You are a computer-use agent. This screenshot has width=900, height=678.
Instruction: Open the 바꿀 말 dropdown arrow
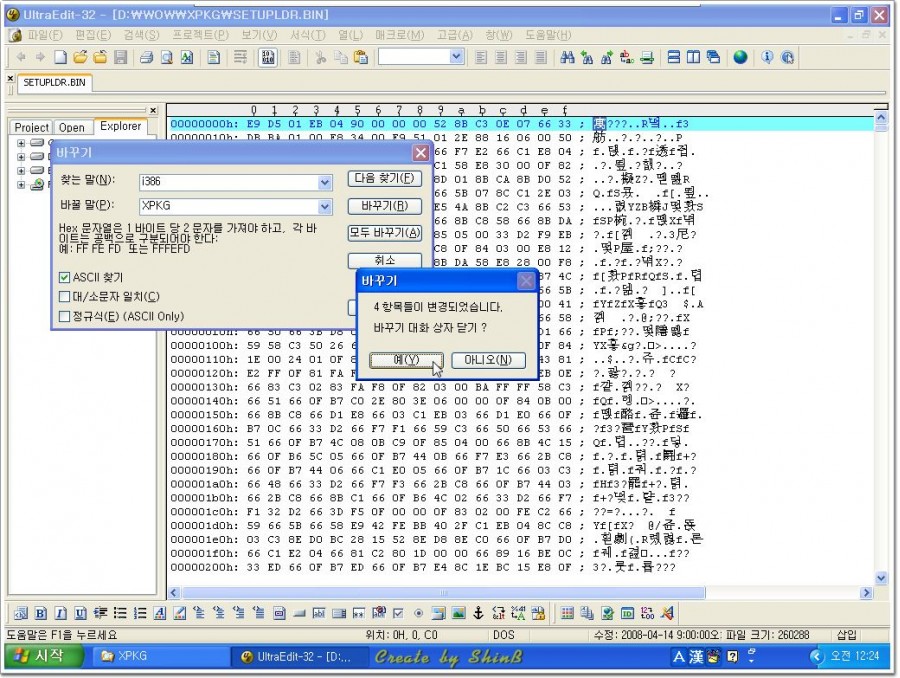pos(325,206)
